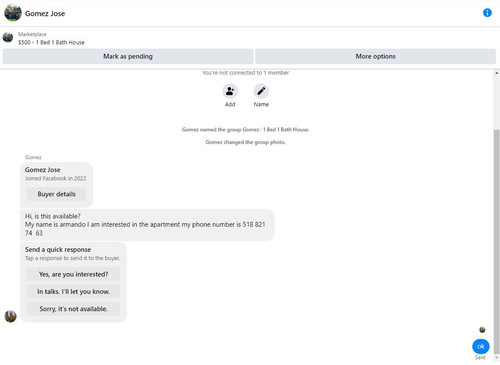The image size is (500, 365).
Task: Click the "Send a quick response" heading
Action: pos(58,249)
